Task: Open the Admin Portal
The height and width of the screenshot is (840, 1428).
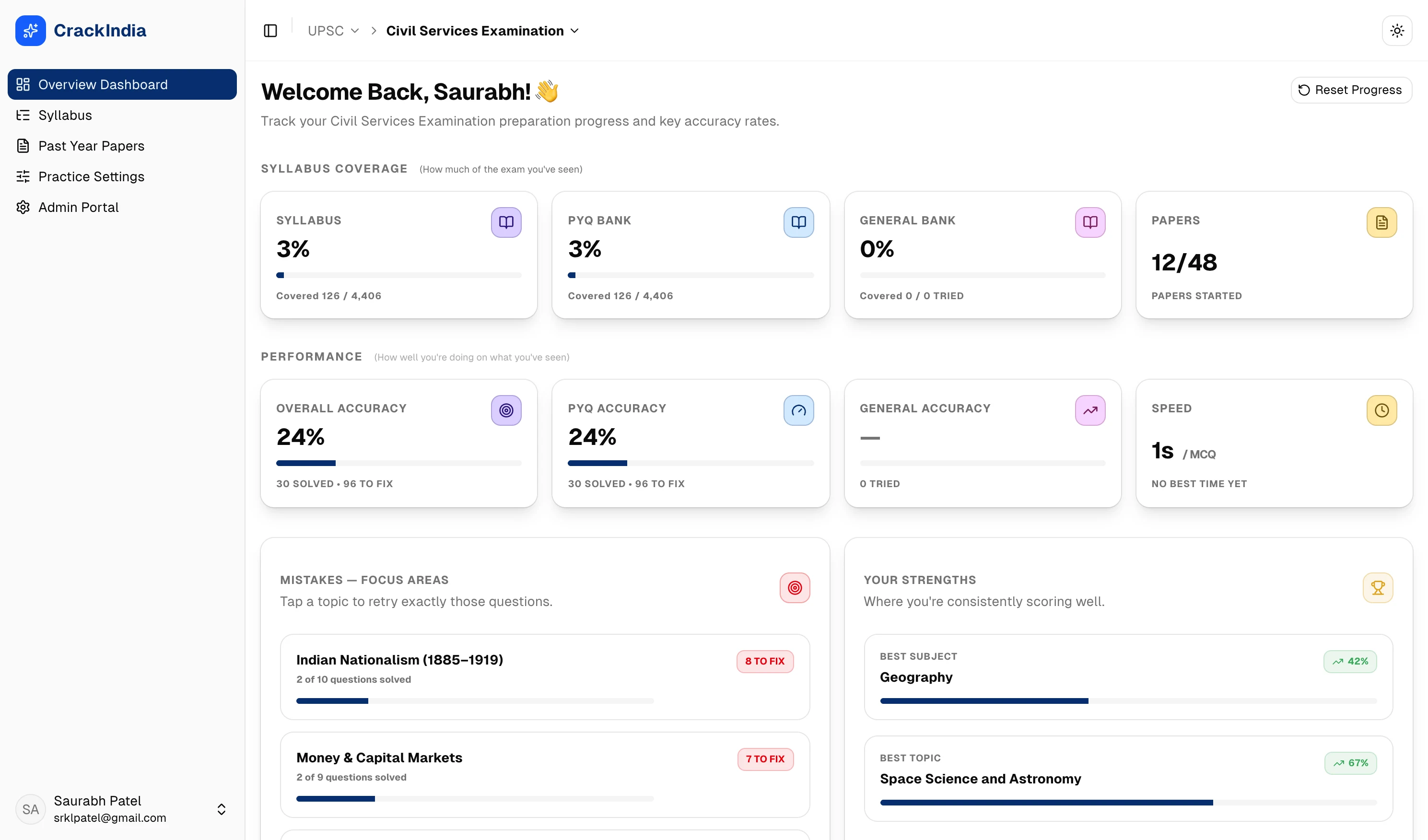Action: 122,207
